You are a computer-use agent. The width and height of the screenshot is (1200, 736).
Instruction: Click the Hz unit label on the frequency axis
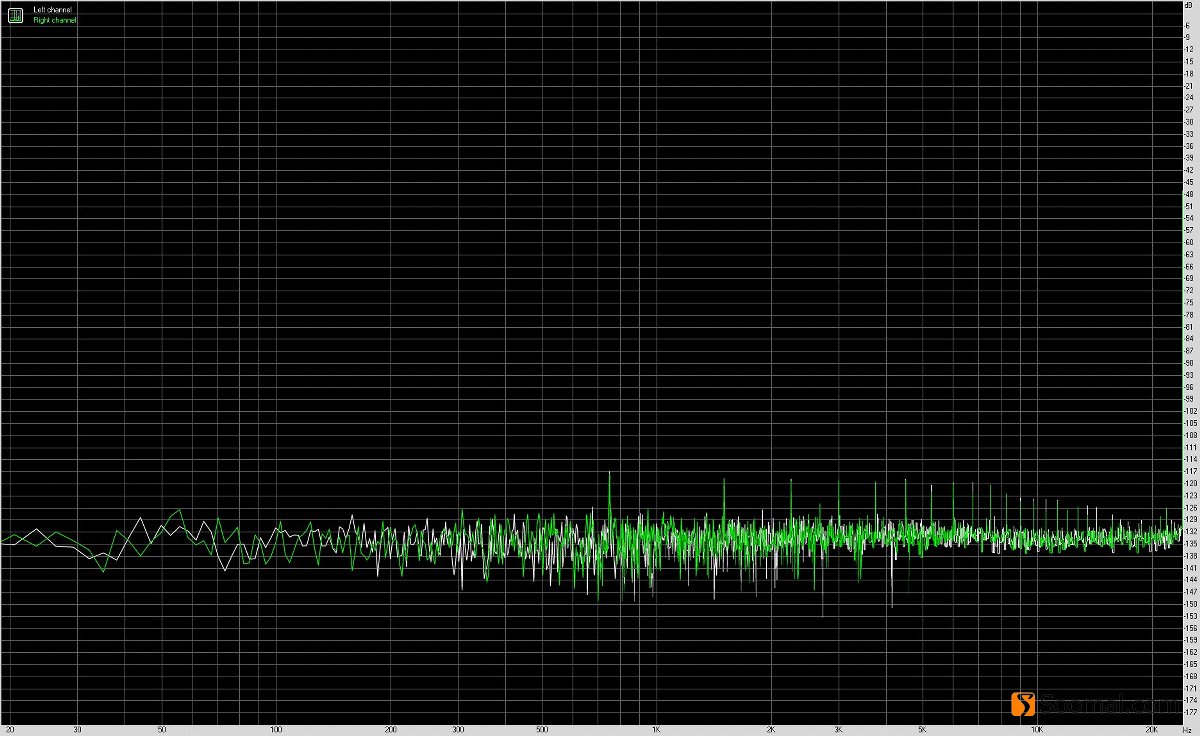click(x=1188, y=730)
